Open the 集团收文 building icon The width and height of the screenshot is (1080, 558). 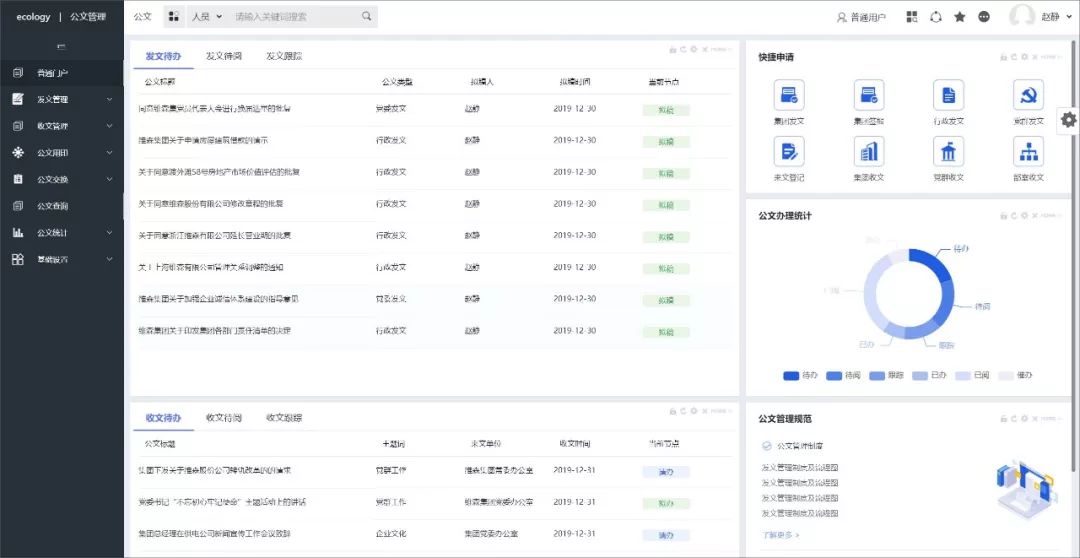pos(869,152)
